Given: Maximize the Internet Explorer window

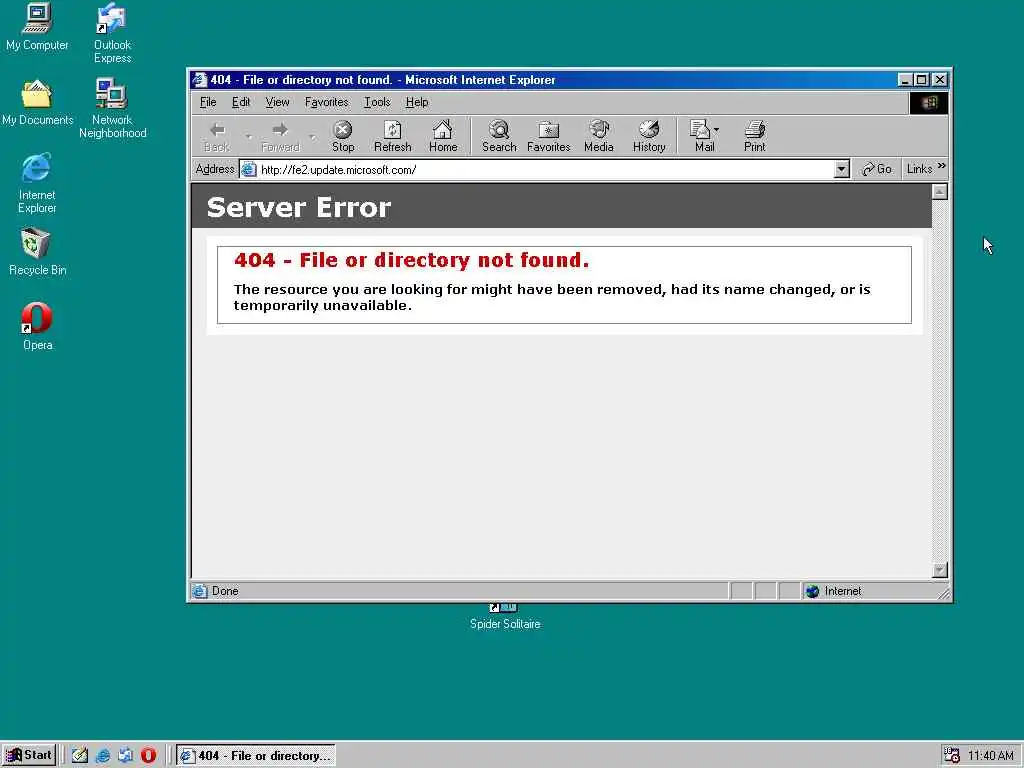Looking at the screenshot, I should [x=921, y=80].
